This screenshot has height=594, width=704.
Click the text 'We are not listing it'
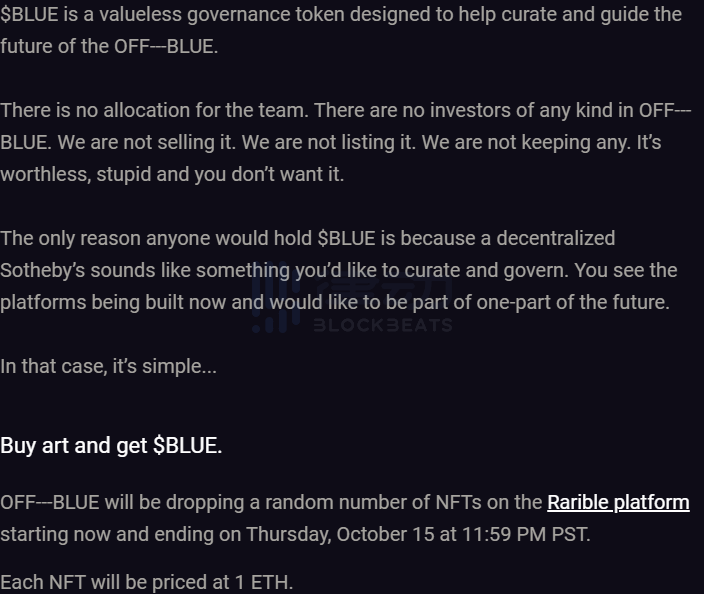tap(329, 142)
